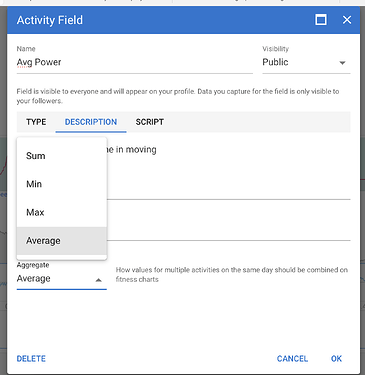
Task: Click the DELETE button
Action: (x=31, y=359)
